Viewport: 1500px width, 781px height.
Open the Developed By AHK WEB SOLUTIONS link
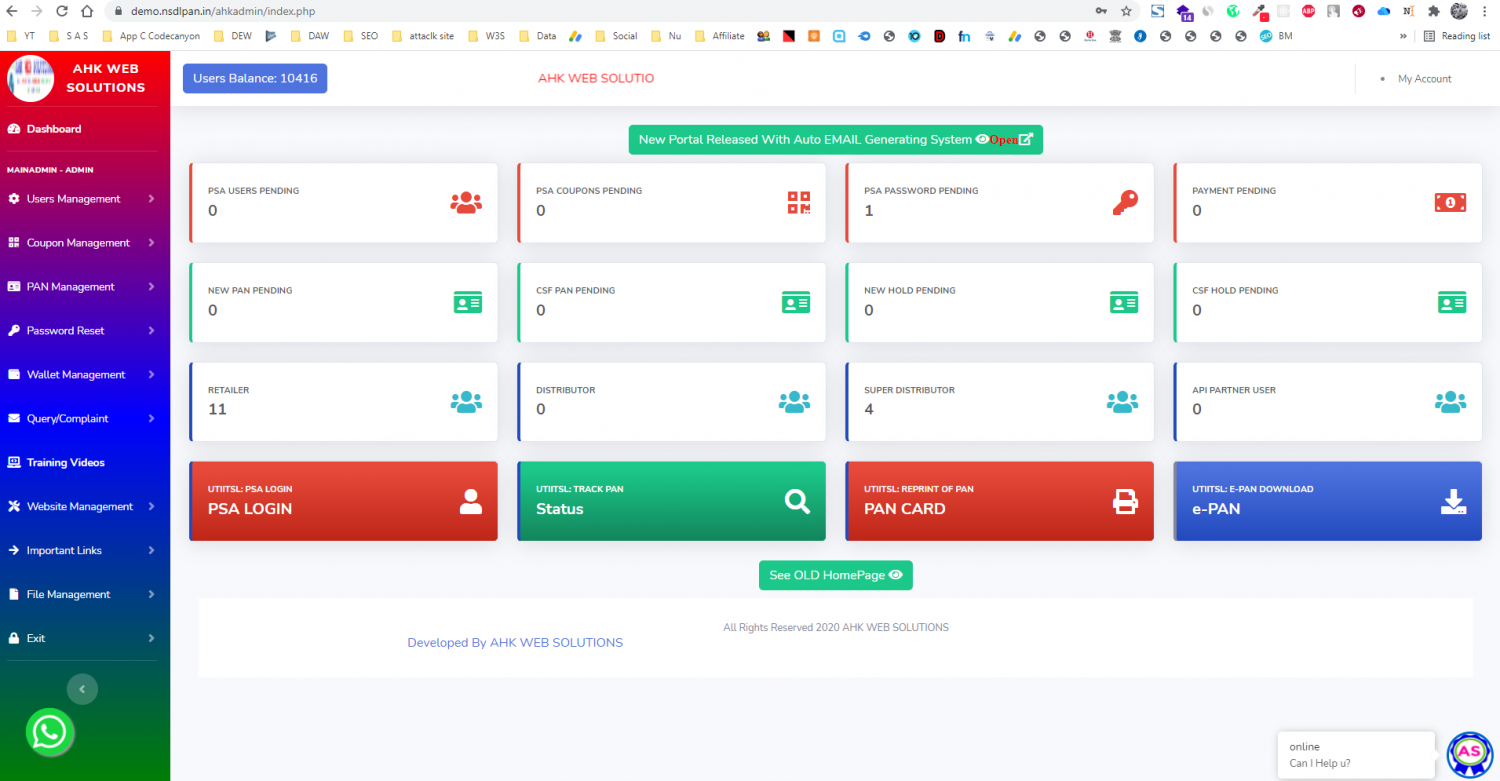pyautogui.click(x=514, y=643)
